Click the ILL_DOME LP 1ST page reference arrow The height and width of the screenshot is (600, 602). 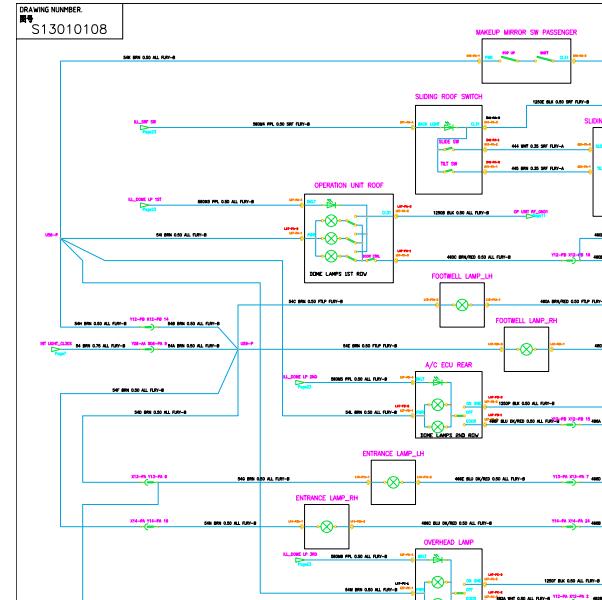[145, 205]
